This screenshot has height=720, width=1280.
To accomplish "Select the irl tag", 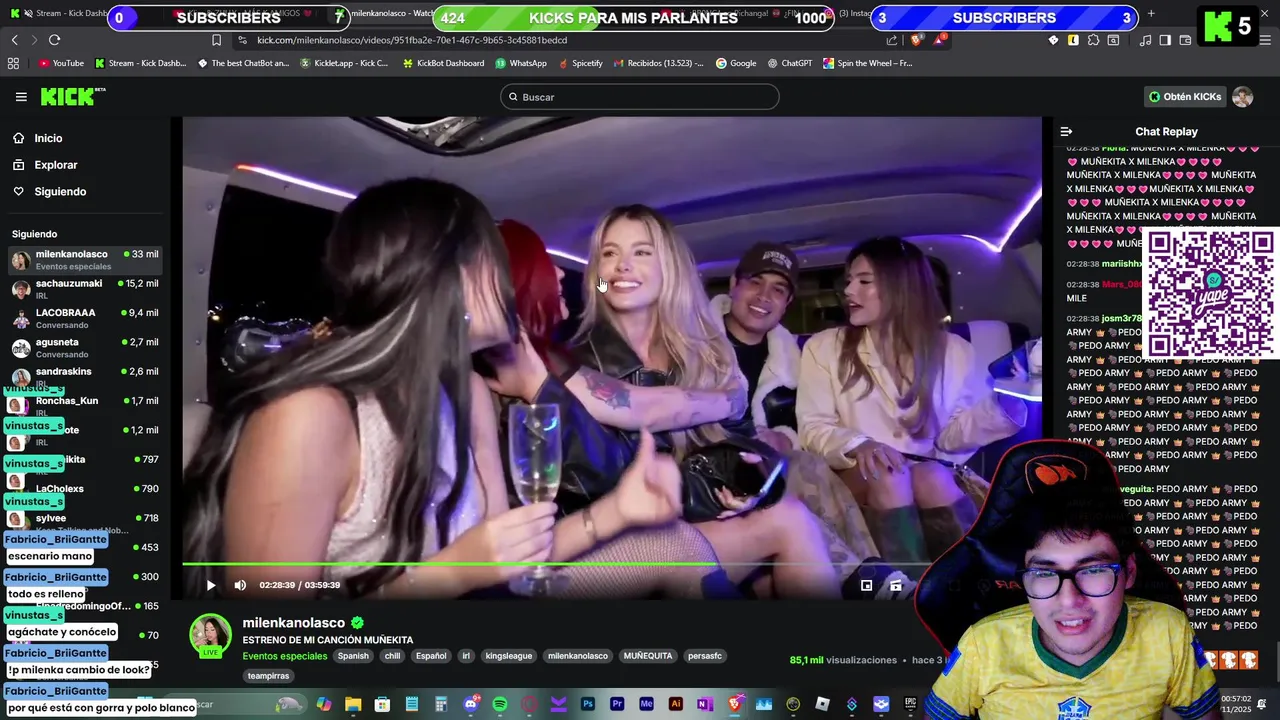I will pyautogui.click(x=466, y=656).
